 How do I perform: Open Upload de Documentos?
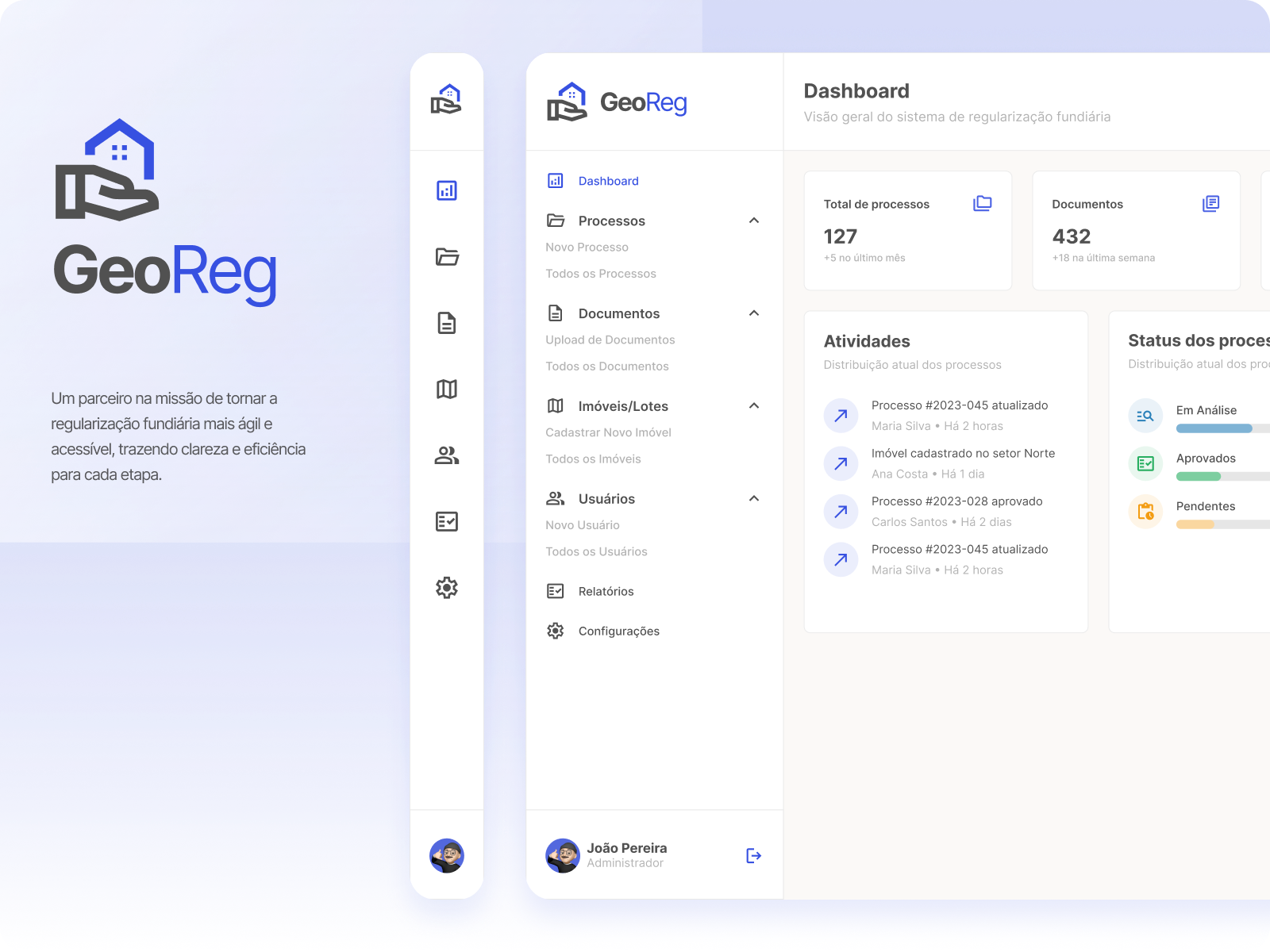pos(610,340)
